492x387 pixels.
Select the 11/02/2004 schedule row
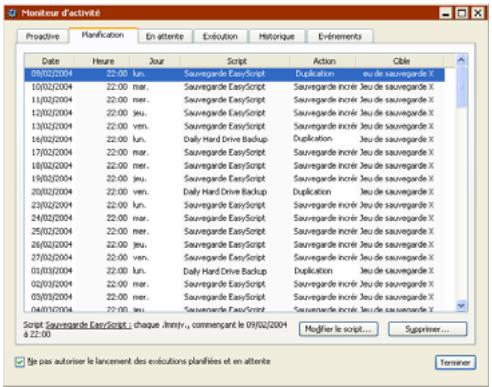tap(234, 100)
